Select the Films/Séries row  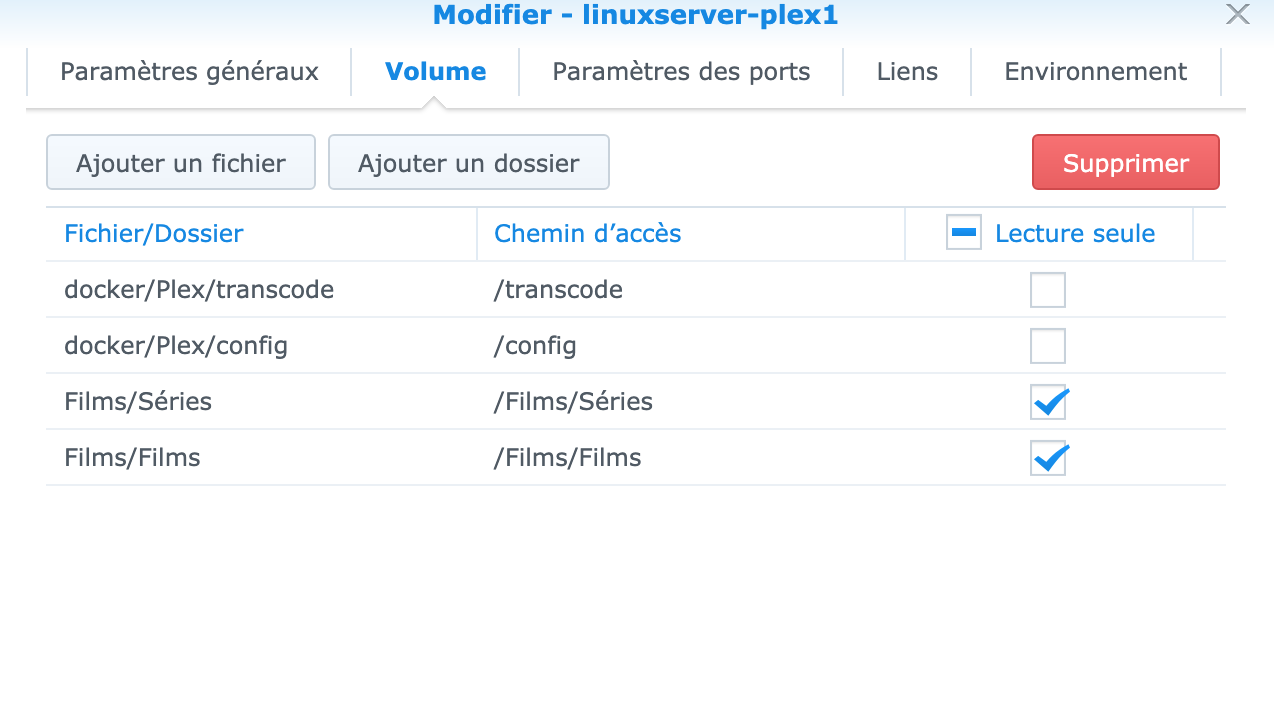138,402
